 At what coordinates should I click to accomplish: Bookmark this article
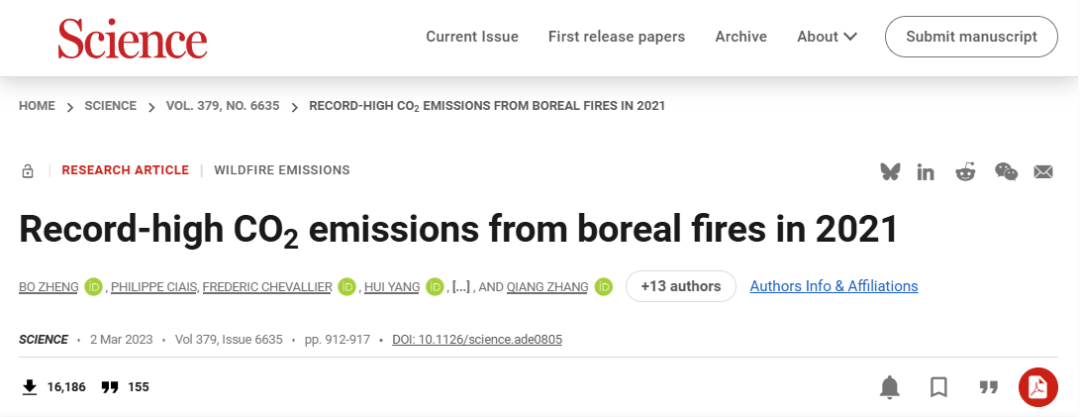click(x=939, y=387)
